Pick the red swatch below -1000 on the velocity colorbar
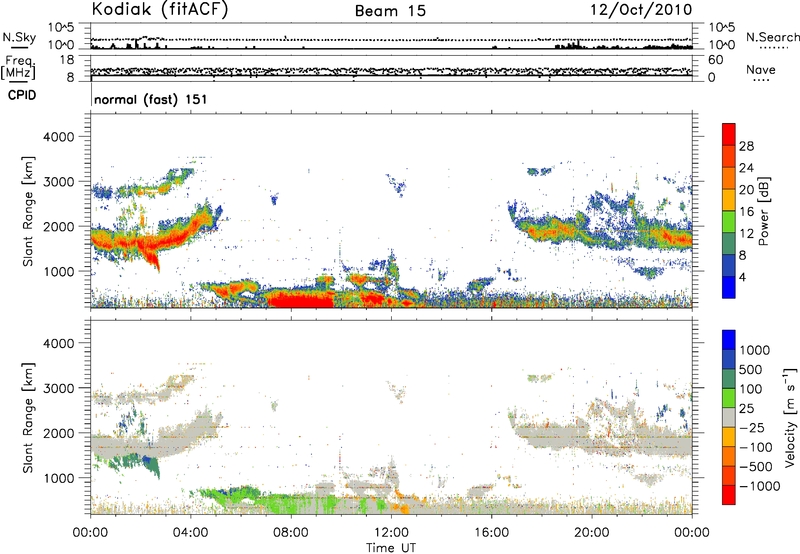This screenshot has width=800, height=554. click(x=729, y=495)
